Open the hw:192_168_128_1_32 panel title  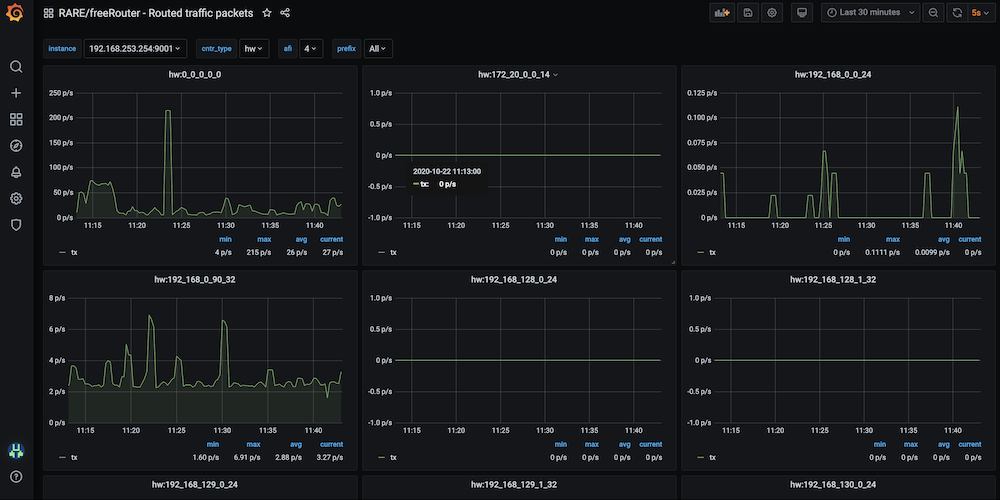click(833, 279)
